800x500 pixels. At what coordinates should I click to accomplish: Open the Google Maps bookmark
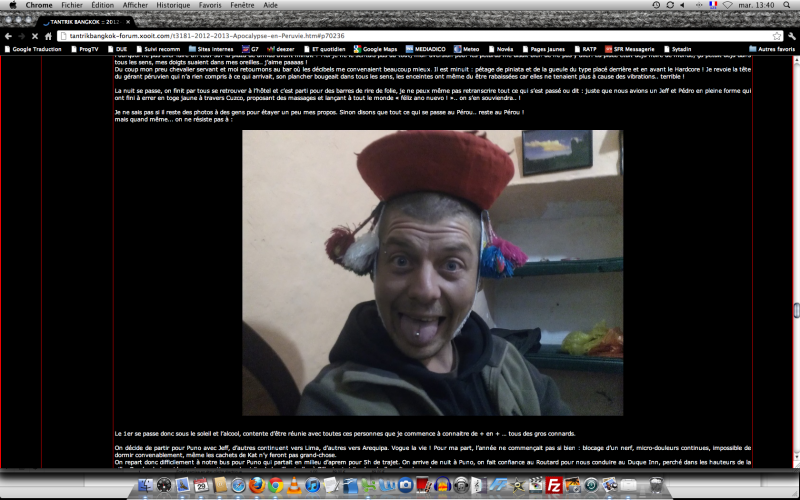pyautogui.click(x=376, y=49)
